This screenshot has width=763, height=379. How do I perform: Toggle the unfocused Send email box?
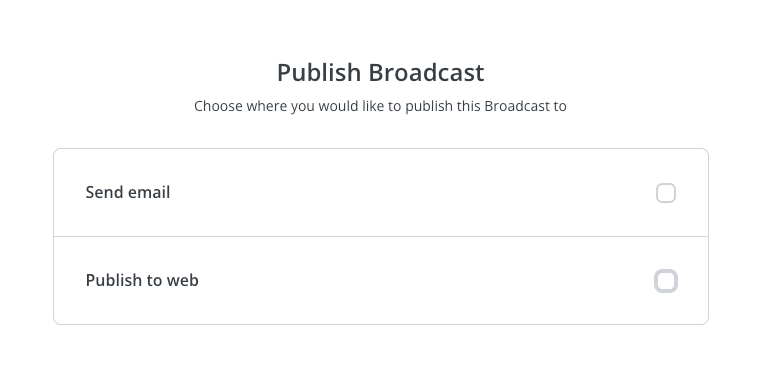666,193
